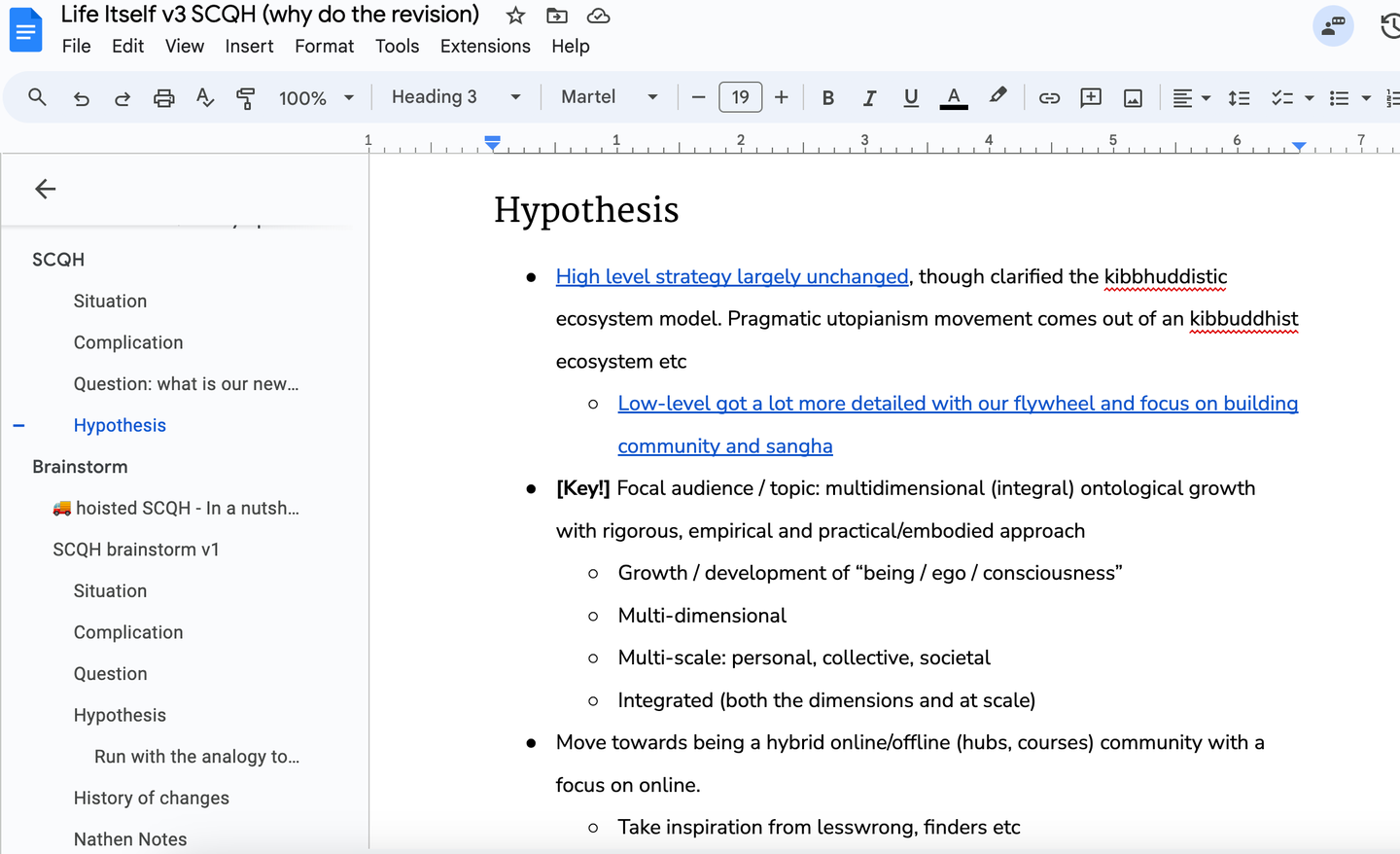This screenshot has height=854, width=1400.
Task: Open the Martel font dropdown
Action: click(x=609, y=97)
